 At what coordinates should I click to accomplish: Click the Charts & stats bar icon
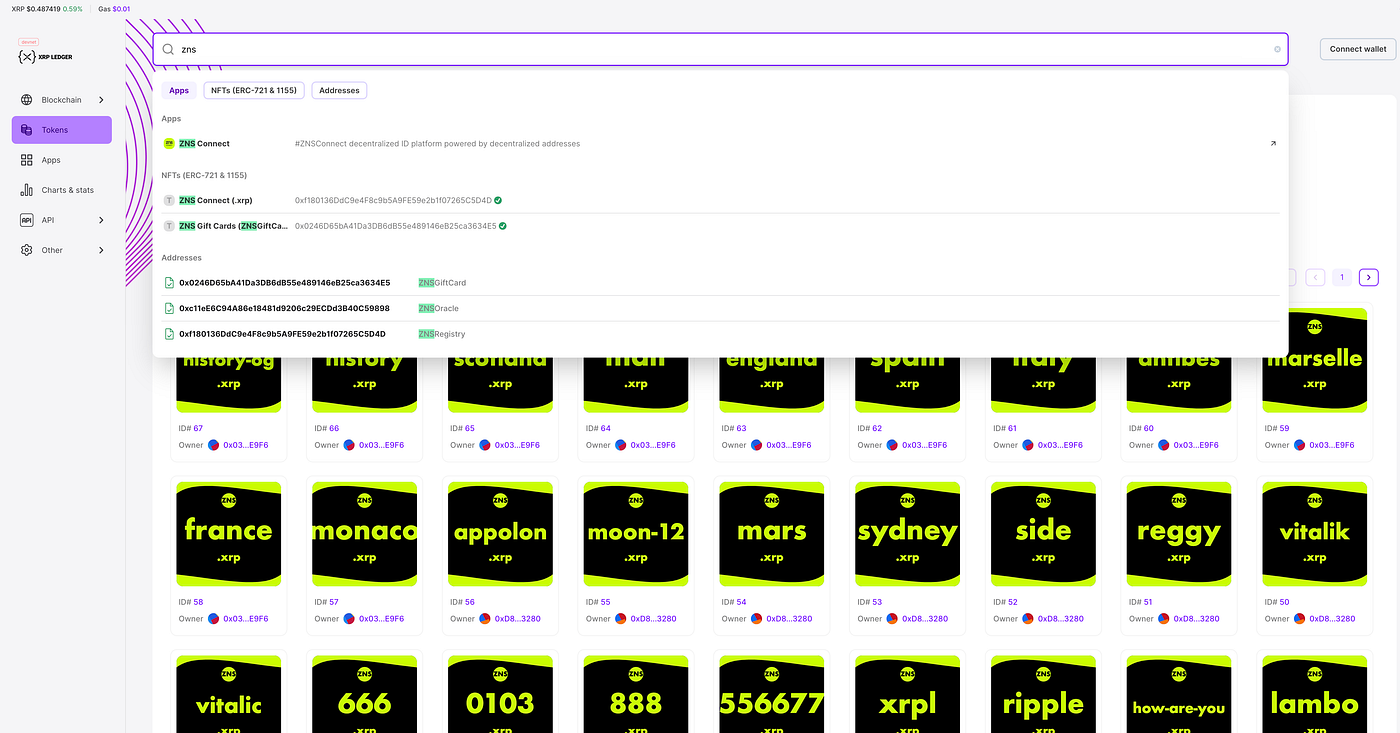click(x=27, y=190)
